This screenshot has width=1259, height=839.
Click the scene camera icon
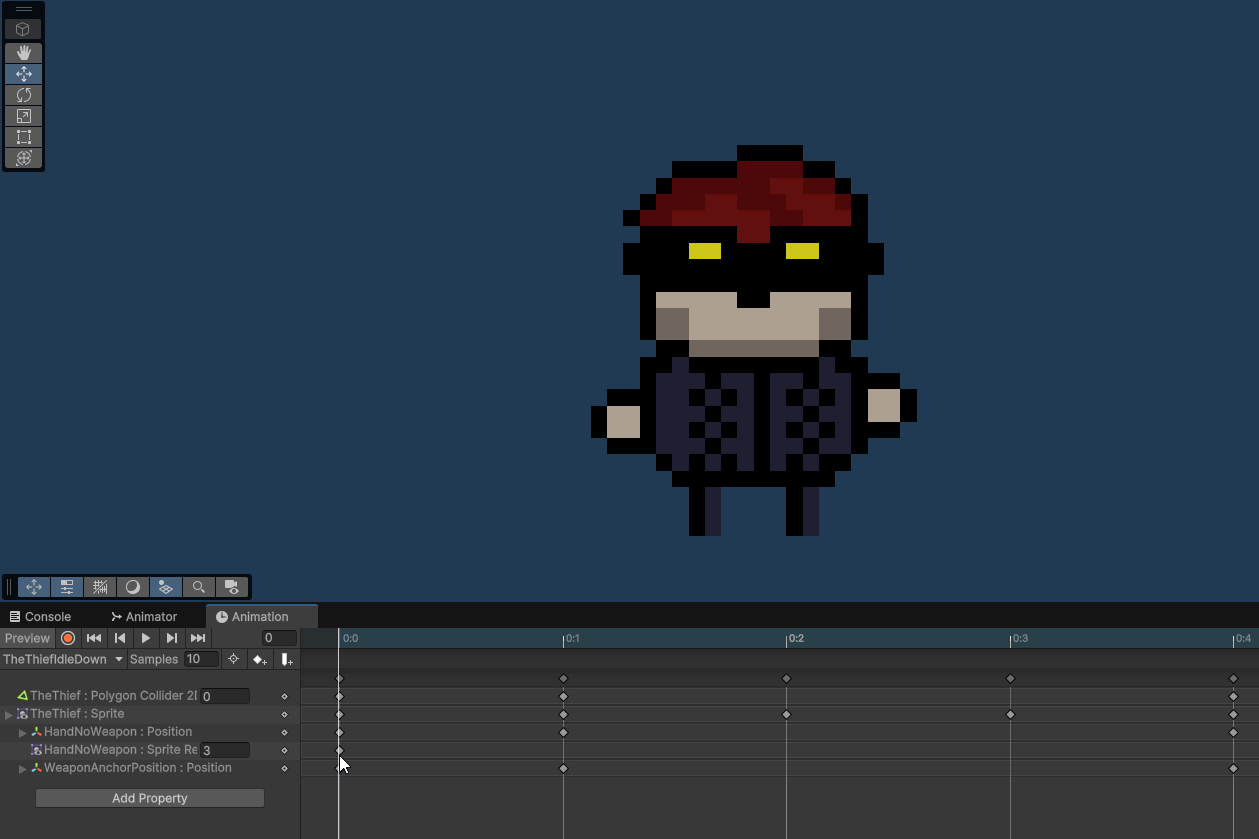coord(232,587)
